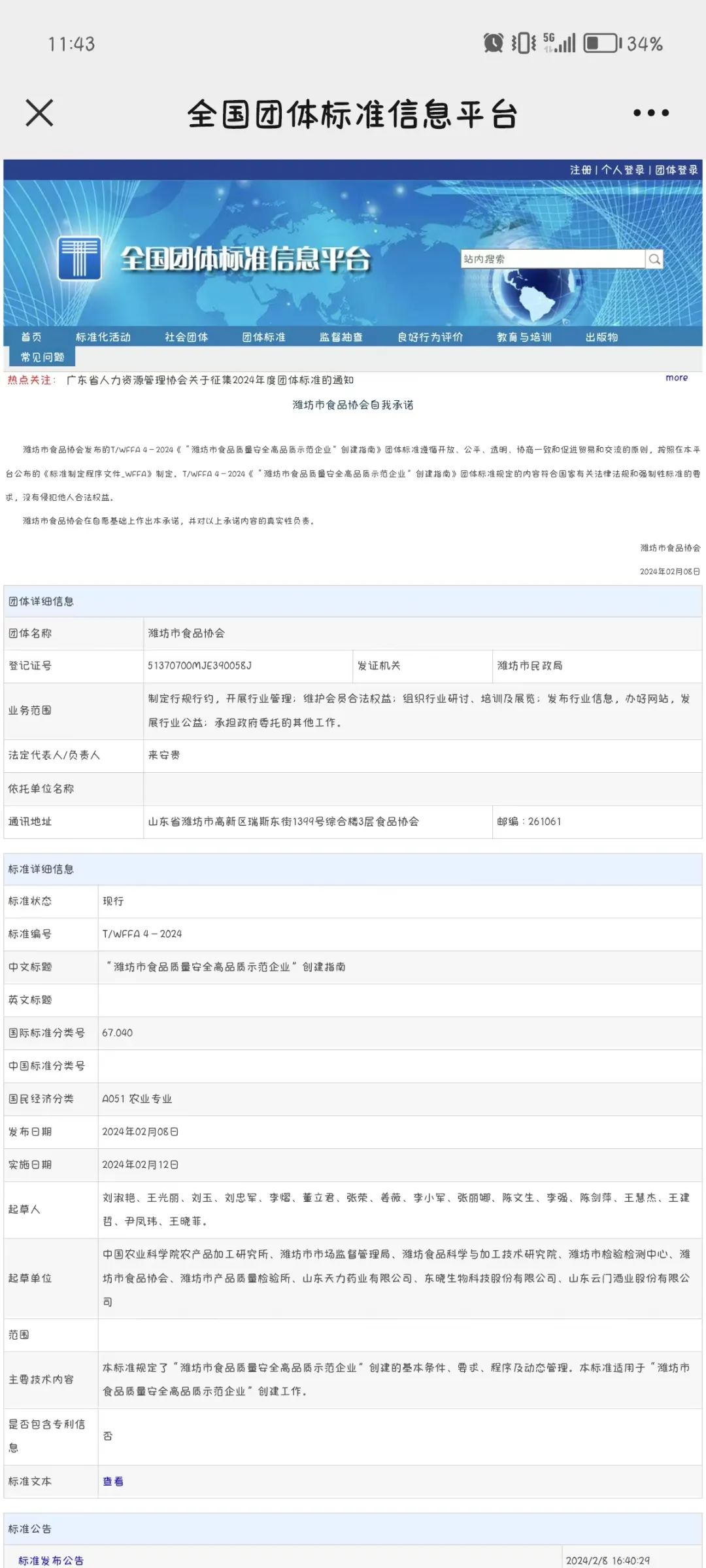The image size is (706, 1568).
Task: Click the 标准详细信息 section header
Action: [353, 869]
